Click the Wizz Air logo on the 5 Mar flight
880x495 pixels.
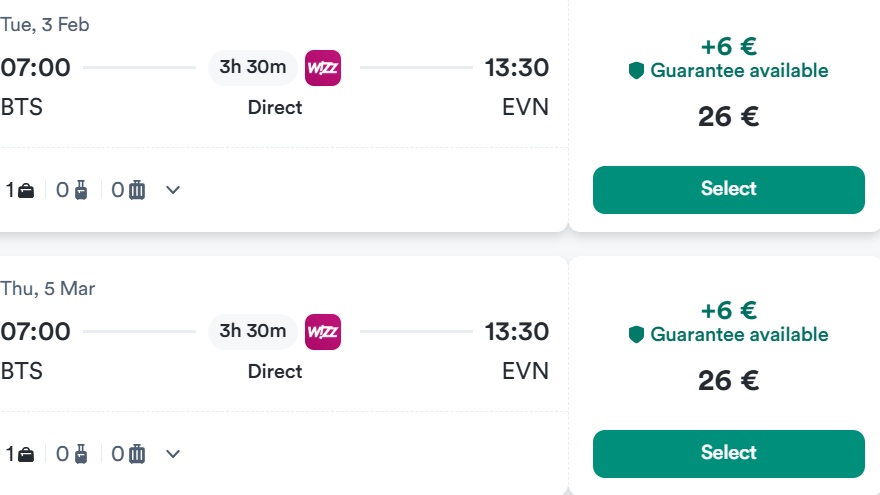(x=323, y=332)
